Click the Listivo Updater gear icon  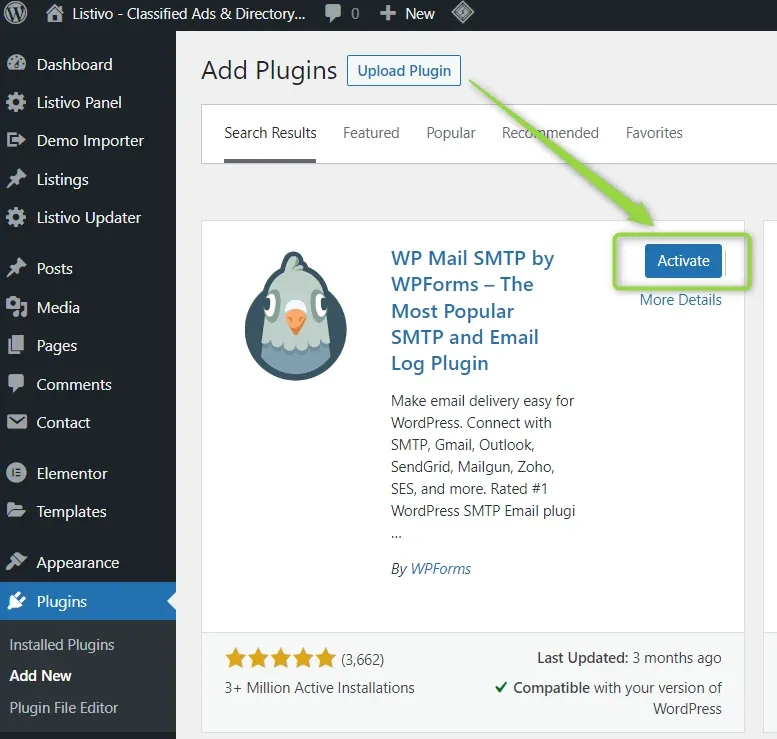pos(16,217)
